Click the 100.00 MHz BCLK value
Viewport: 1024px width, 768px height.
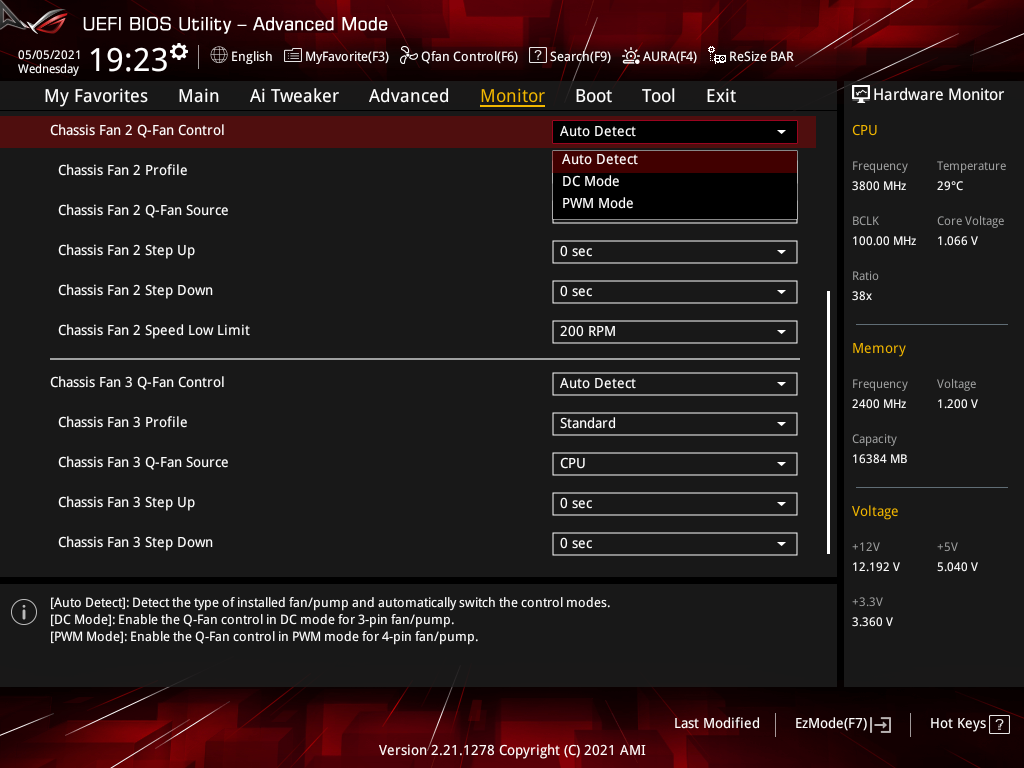884,241
